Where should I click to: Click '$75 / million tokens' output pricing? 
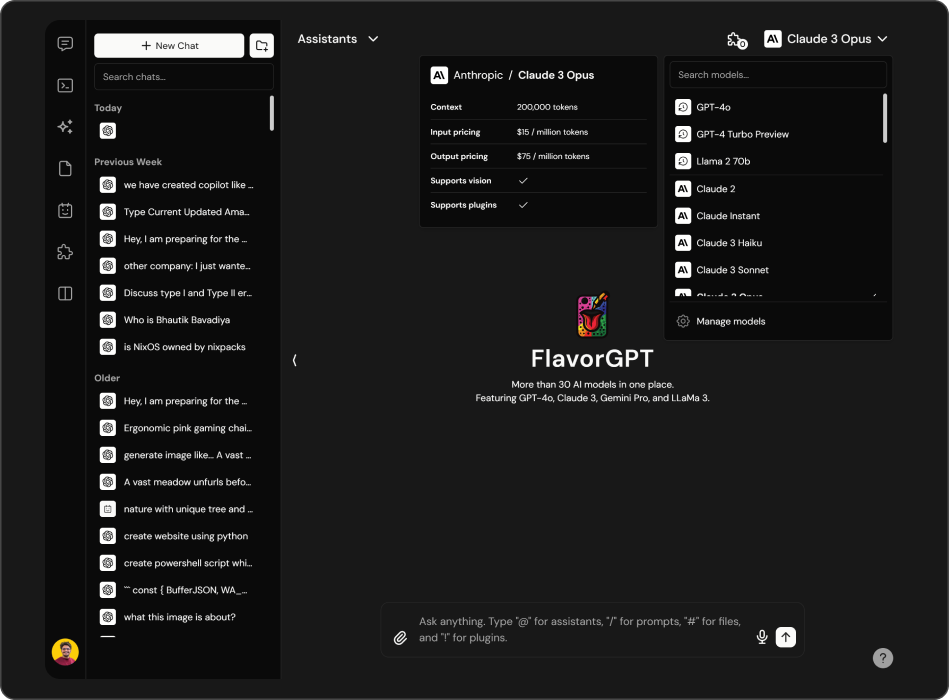tap(553, 156)
